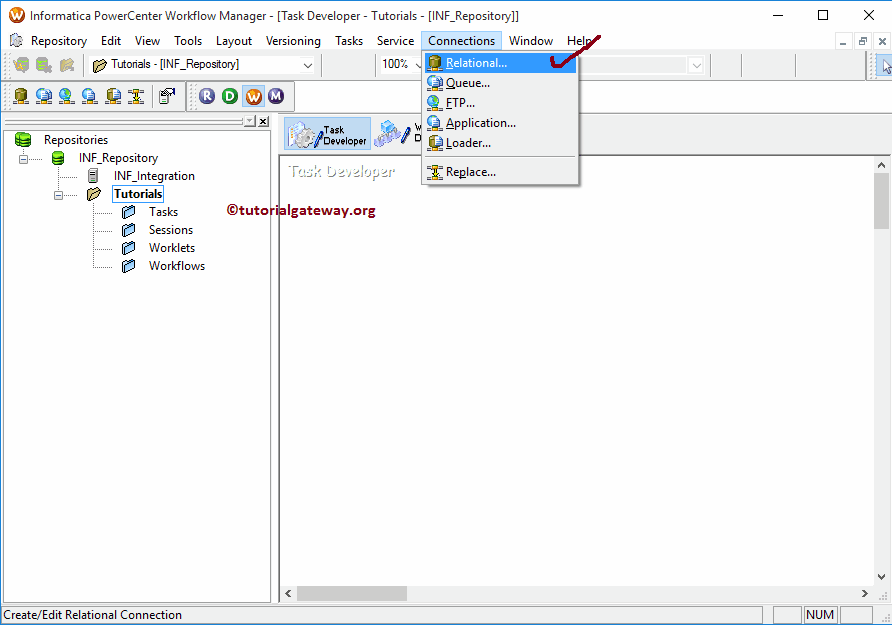Click the second repository toolbar icon with green database
This screenshot has height=625, width=892.
pyautogui.click(x=44, y=65)
